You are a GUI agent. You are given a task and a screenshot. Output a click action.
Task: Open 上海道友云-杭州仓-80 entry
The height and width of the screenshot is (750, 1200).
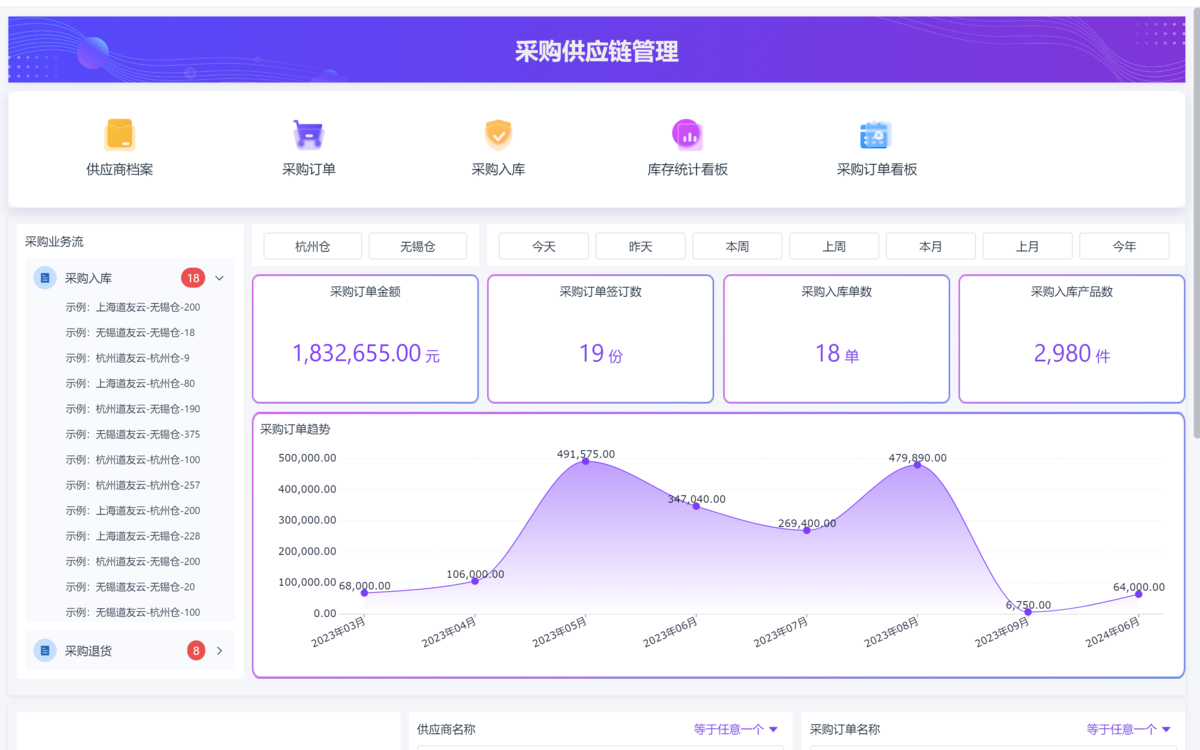[130, 384]
